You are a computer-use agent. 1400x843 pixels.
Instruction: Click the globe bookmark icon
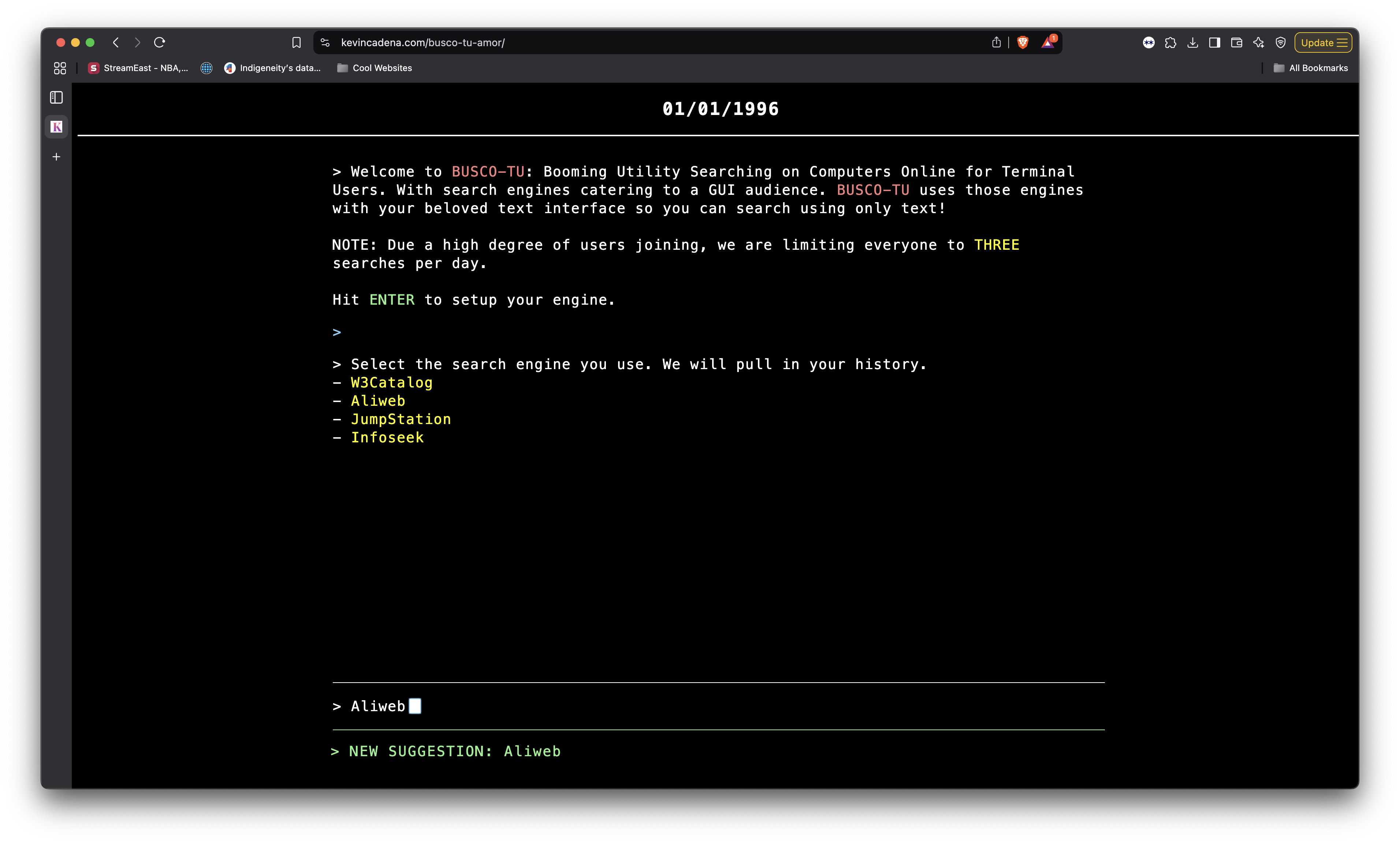click(x=207, y=68)
